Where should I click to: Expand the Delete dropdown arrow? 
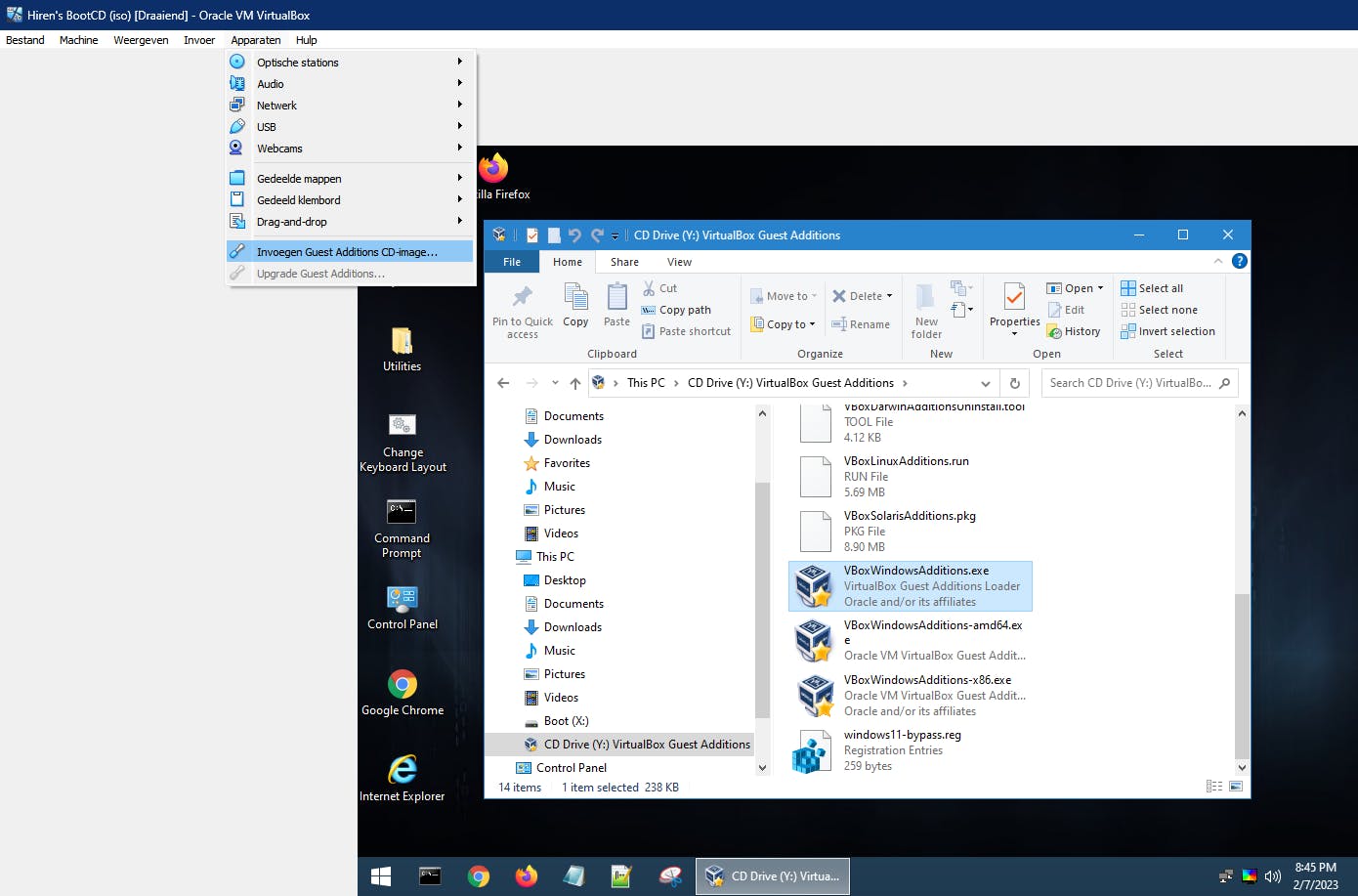point(889,296)
